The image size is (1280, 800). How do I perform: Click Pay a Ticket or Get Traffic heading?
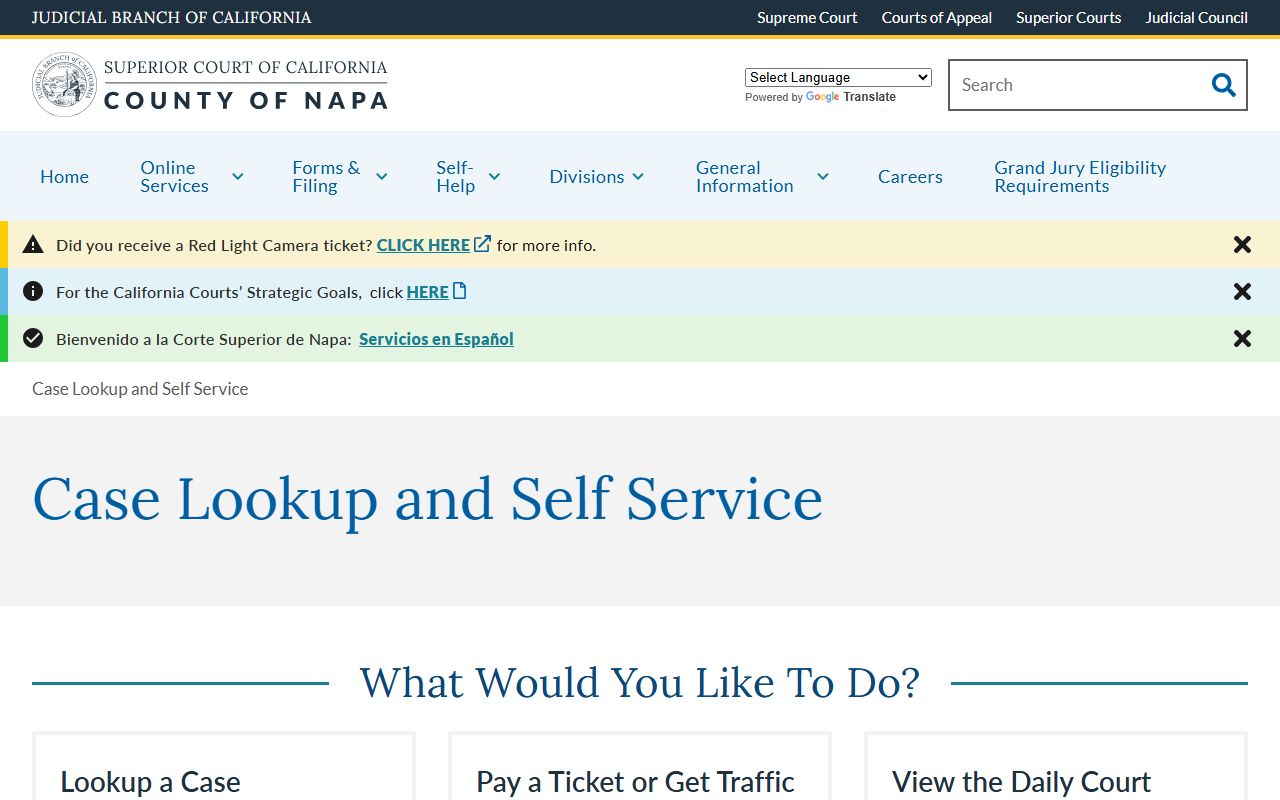coord(635,782)
